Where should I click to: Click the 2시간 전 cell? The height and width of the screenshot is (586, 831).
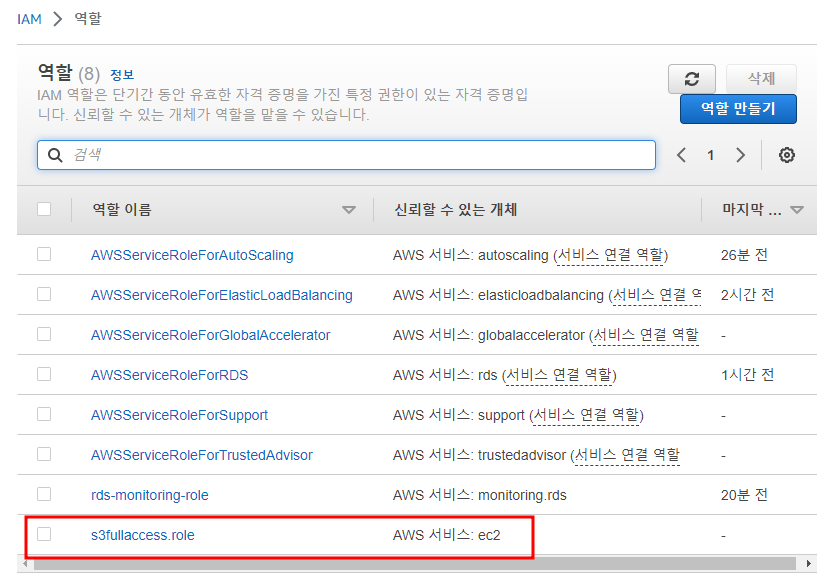(x=747, y=295)
